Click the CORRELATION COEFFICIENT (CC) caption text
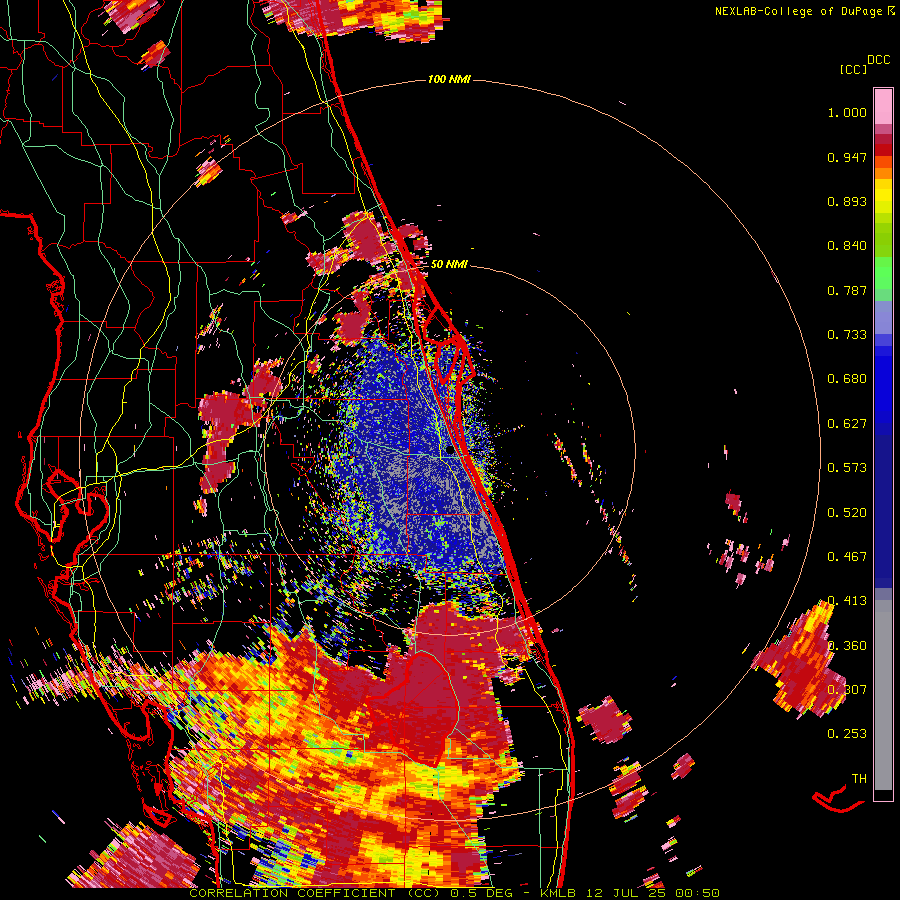 (315, 893)
